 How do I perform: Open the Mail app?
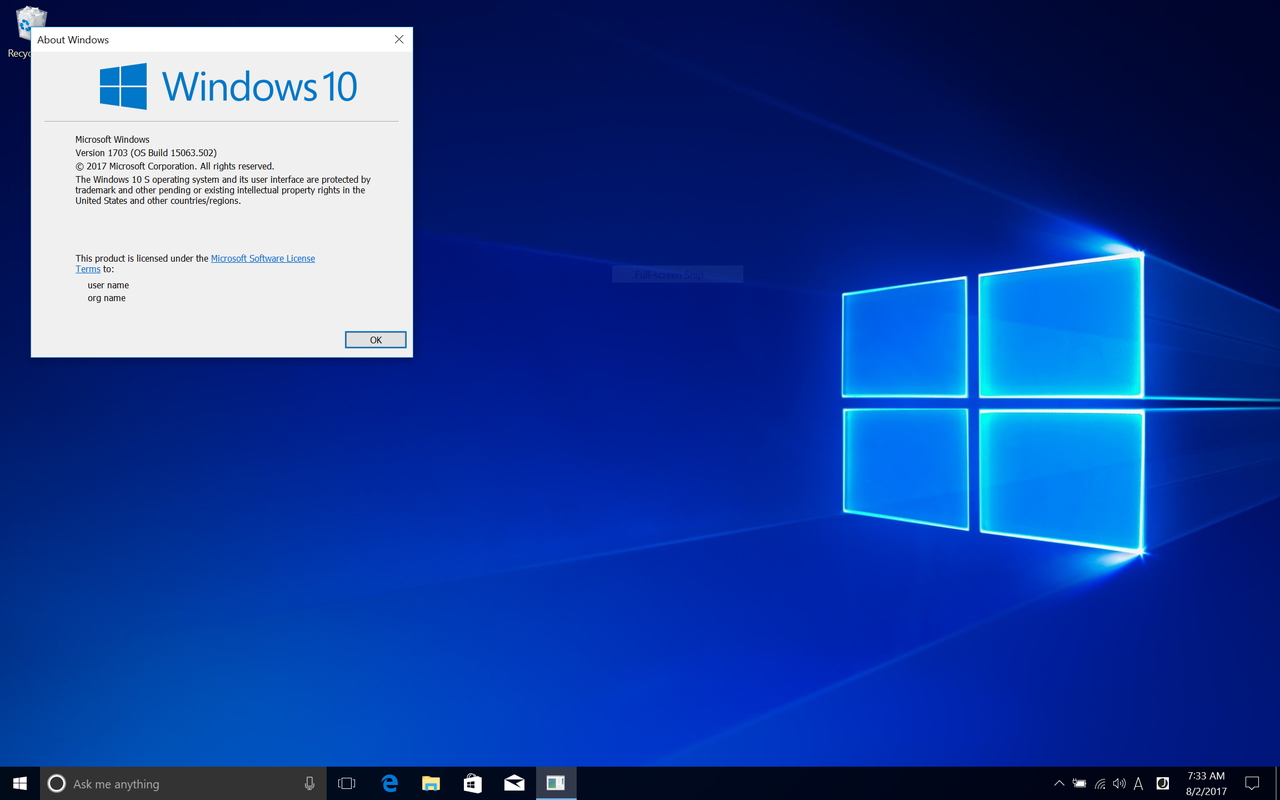coord(514,783)
